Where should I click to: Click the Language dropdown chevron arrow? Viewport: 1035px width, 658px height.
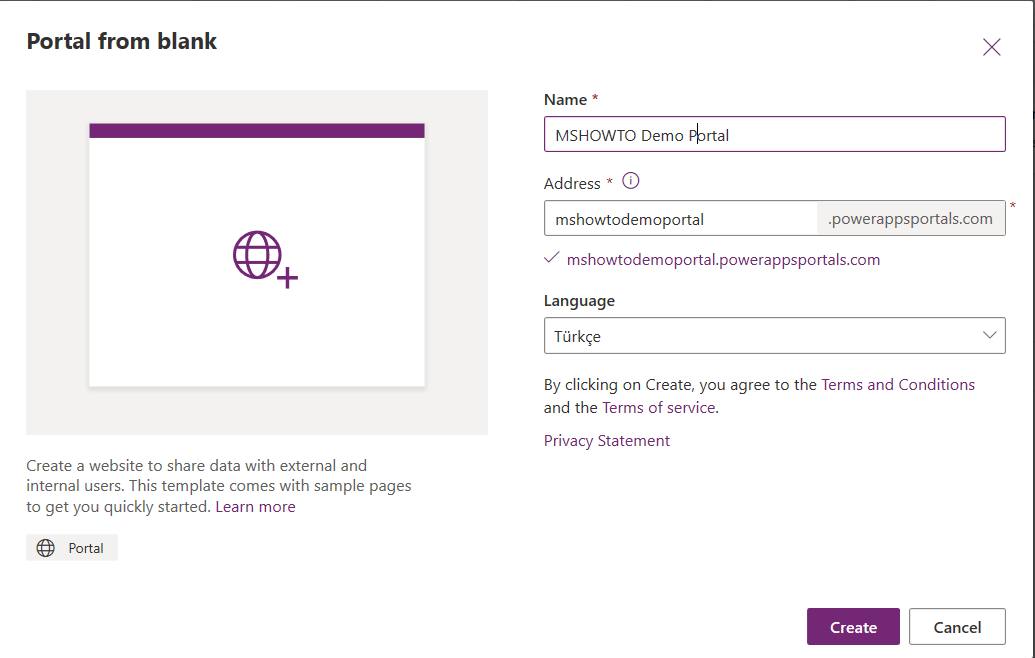(x=989, y=335)
